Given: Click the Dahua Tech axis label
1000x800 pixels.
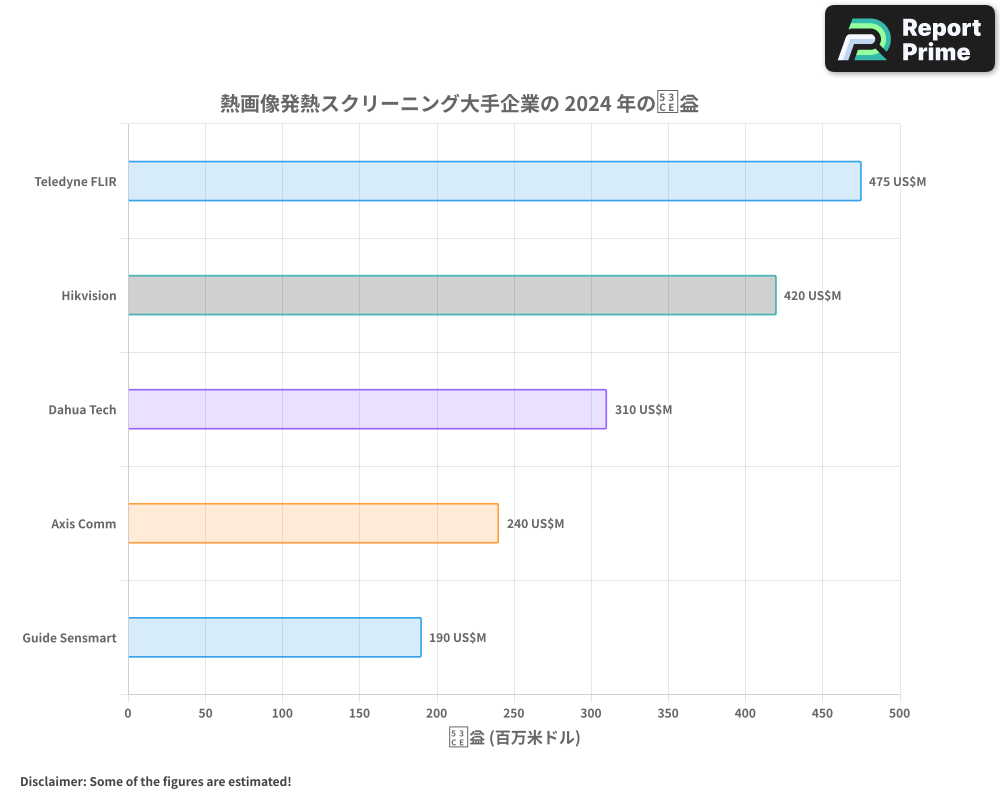Looking at the screenshot, I should click(82, 409).
